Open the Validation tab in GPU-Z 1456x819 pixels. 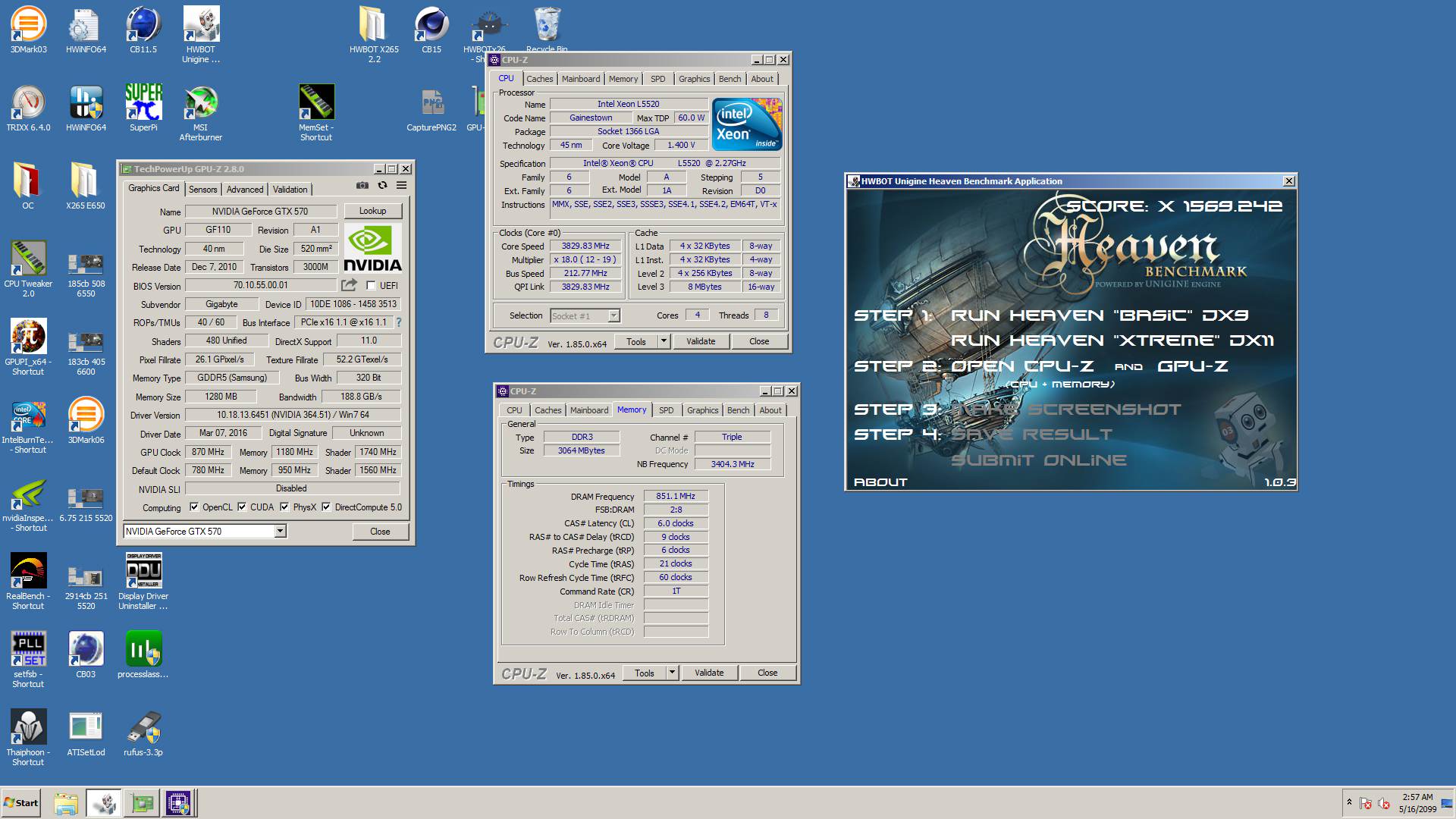pos(290,190)
